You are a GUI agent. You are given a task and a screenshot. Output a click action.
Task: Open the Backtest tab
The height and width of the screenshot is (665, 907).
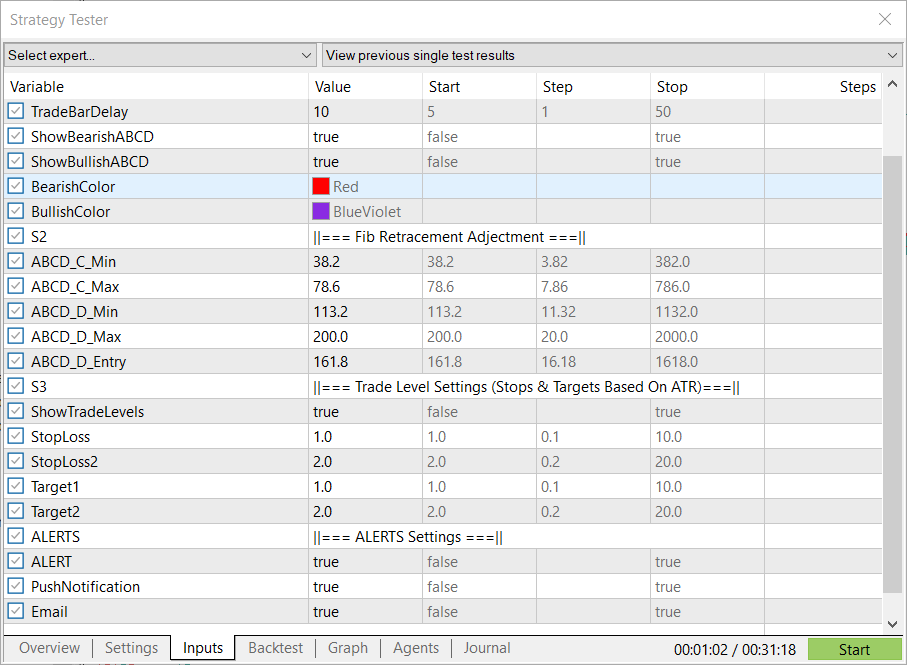coord(275,648)
